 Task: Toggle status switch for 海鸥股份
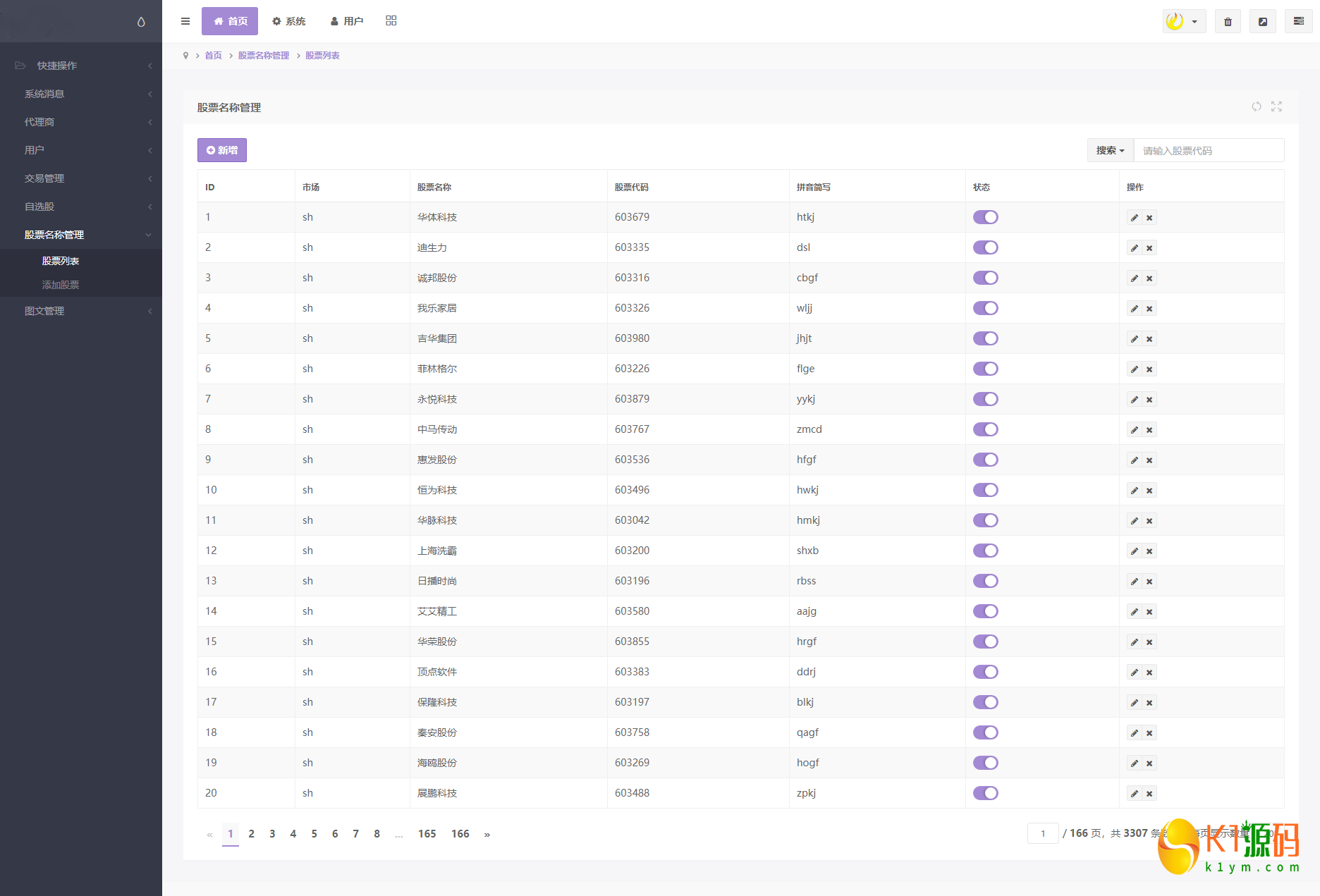point(985,763)
